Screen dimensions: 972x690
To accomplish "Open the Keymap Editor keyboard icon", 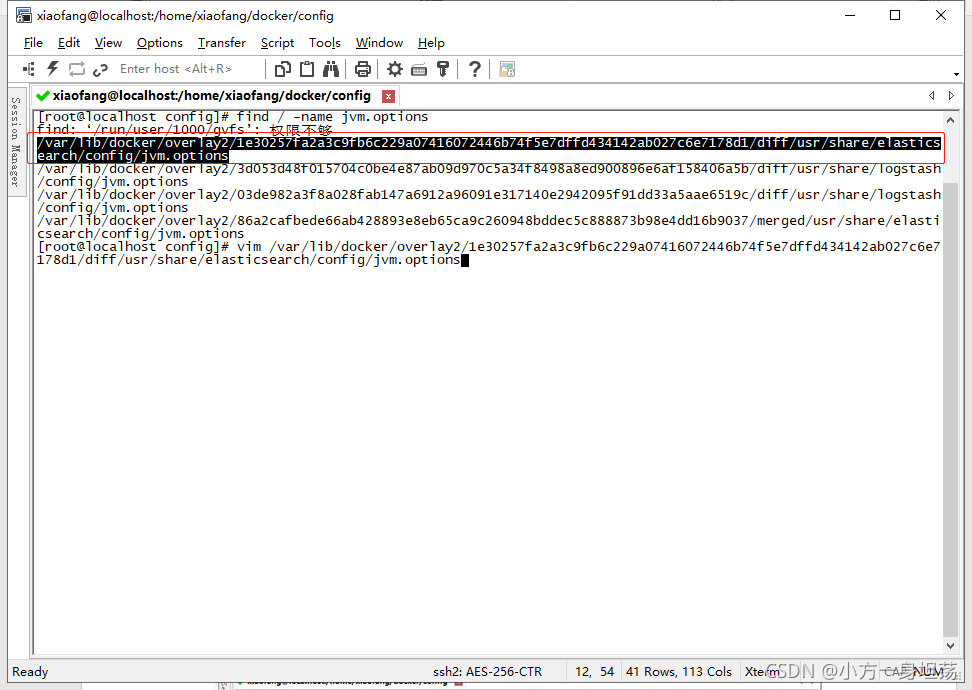I will click(x=419, y=69).
